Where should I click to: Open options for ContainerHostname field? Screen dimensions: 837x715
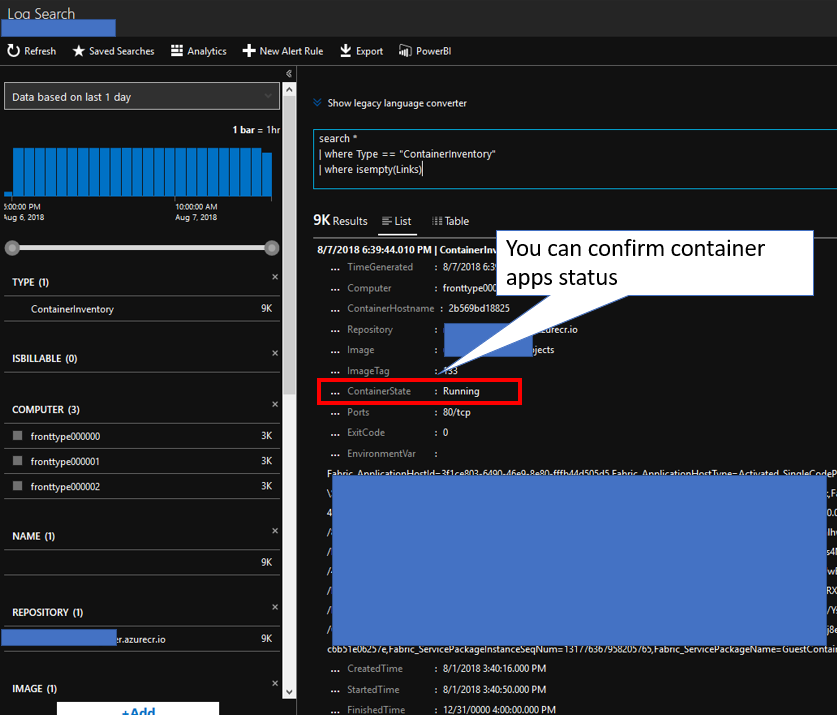tap(335, 310)
